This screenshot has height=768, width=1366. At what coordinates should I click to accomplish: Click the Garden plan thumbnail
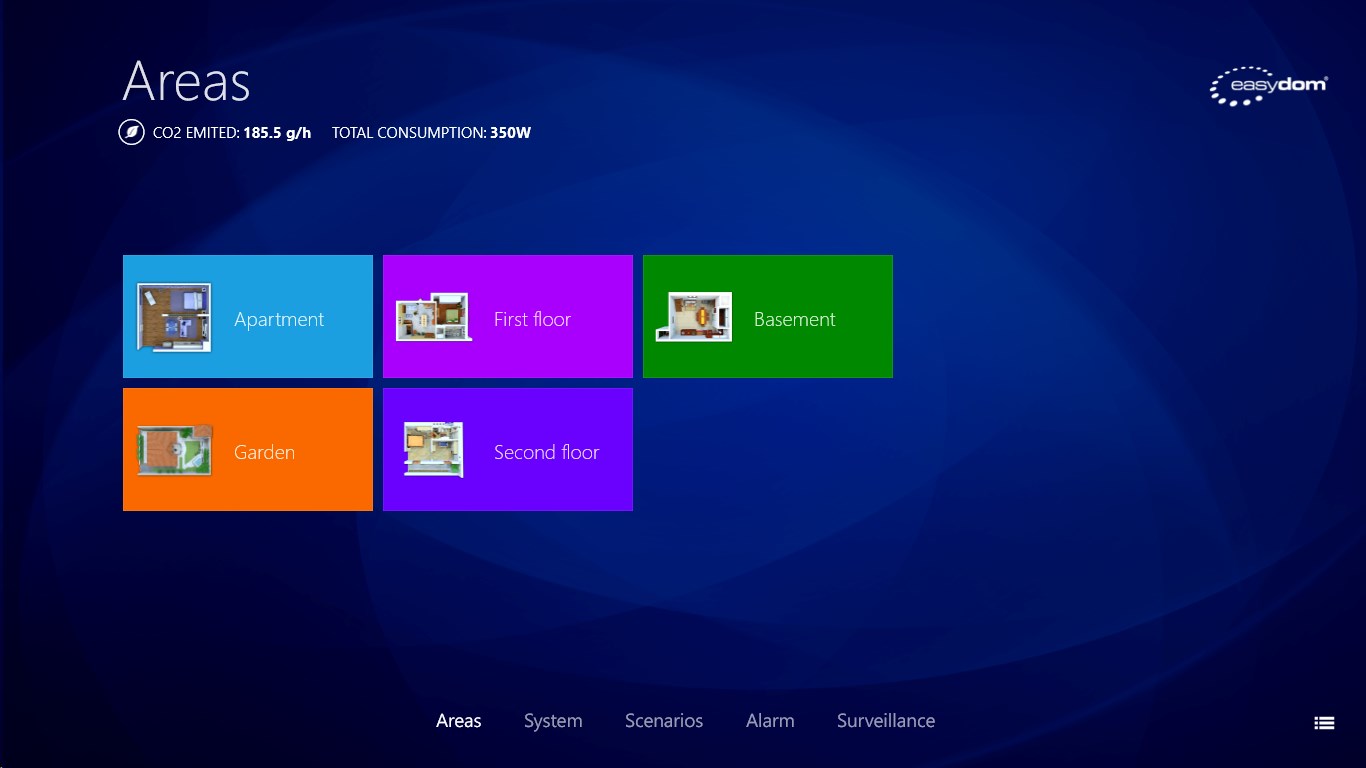174,450
